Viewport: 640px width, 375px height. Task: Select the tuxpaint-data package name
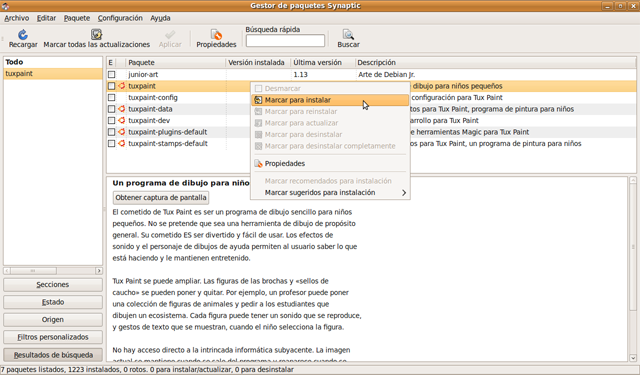(150, 109)
